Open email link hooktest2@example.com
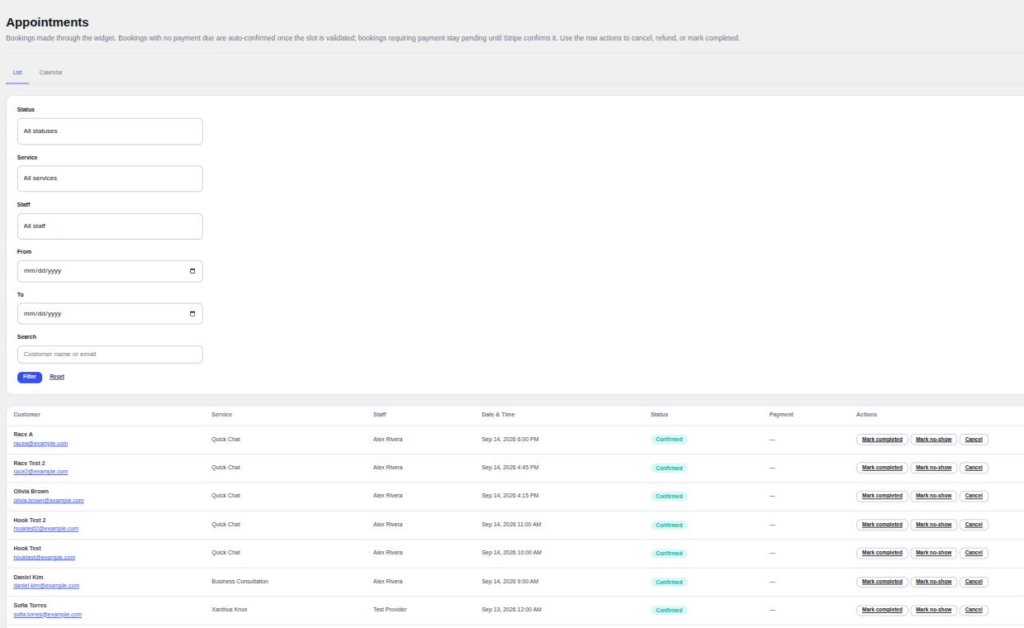 tap(46, 529)
